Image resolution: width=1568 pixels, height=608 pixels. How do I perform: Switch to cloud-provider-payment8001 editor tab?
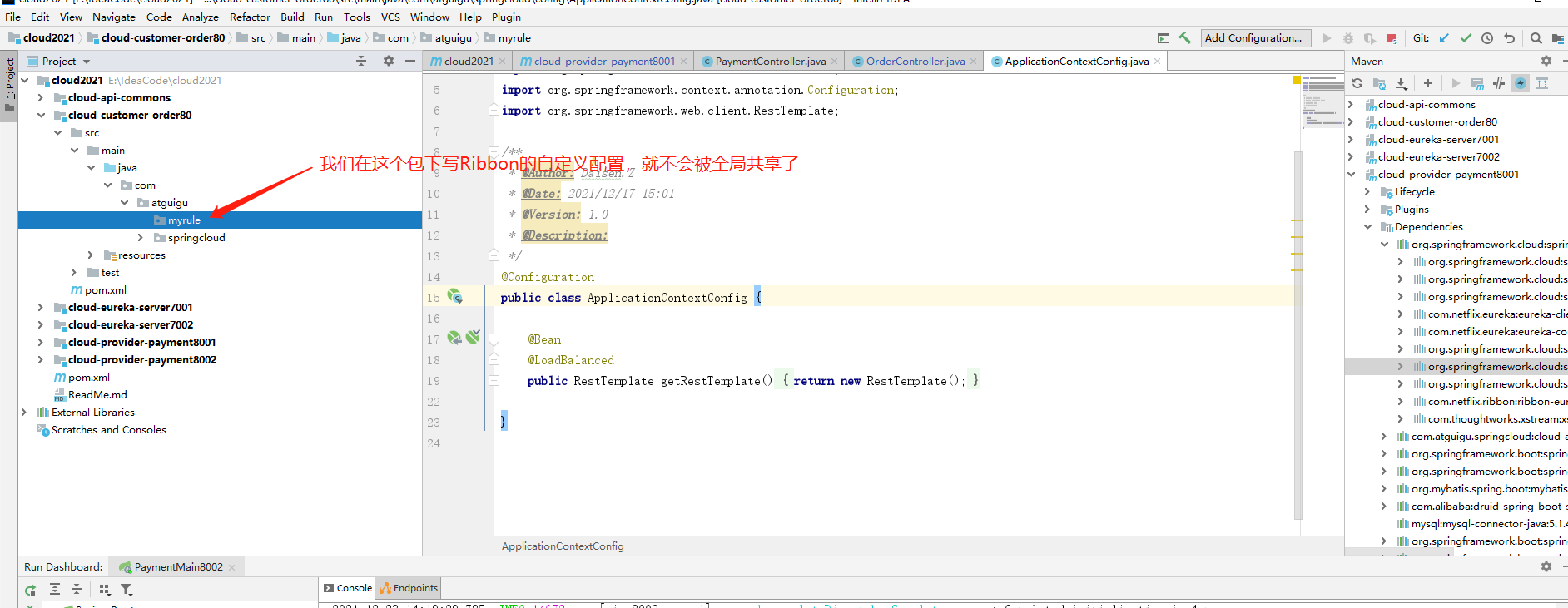tap(604, 61)
